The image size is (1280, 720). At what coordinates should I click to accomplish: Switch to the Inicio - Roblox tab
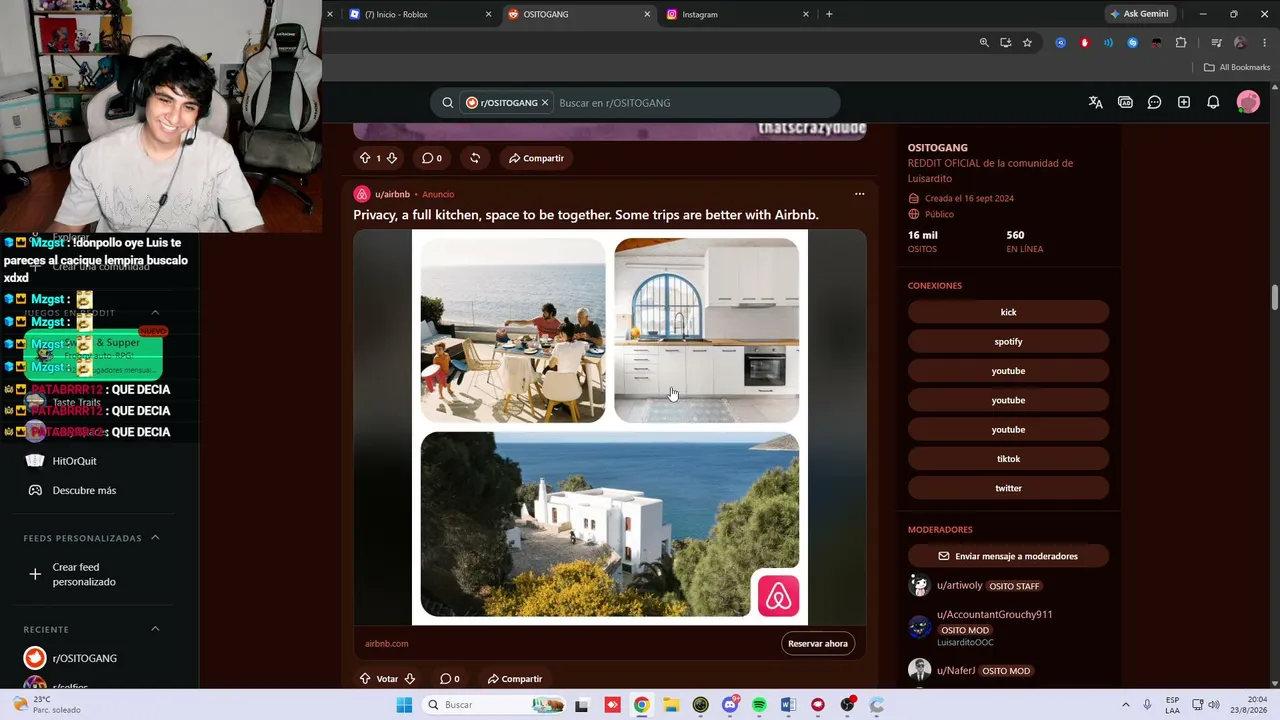[420, 14]
